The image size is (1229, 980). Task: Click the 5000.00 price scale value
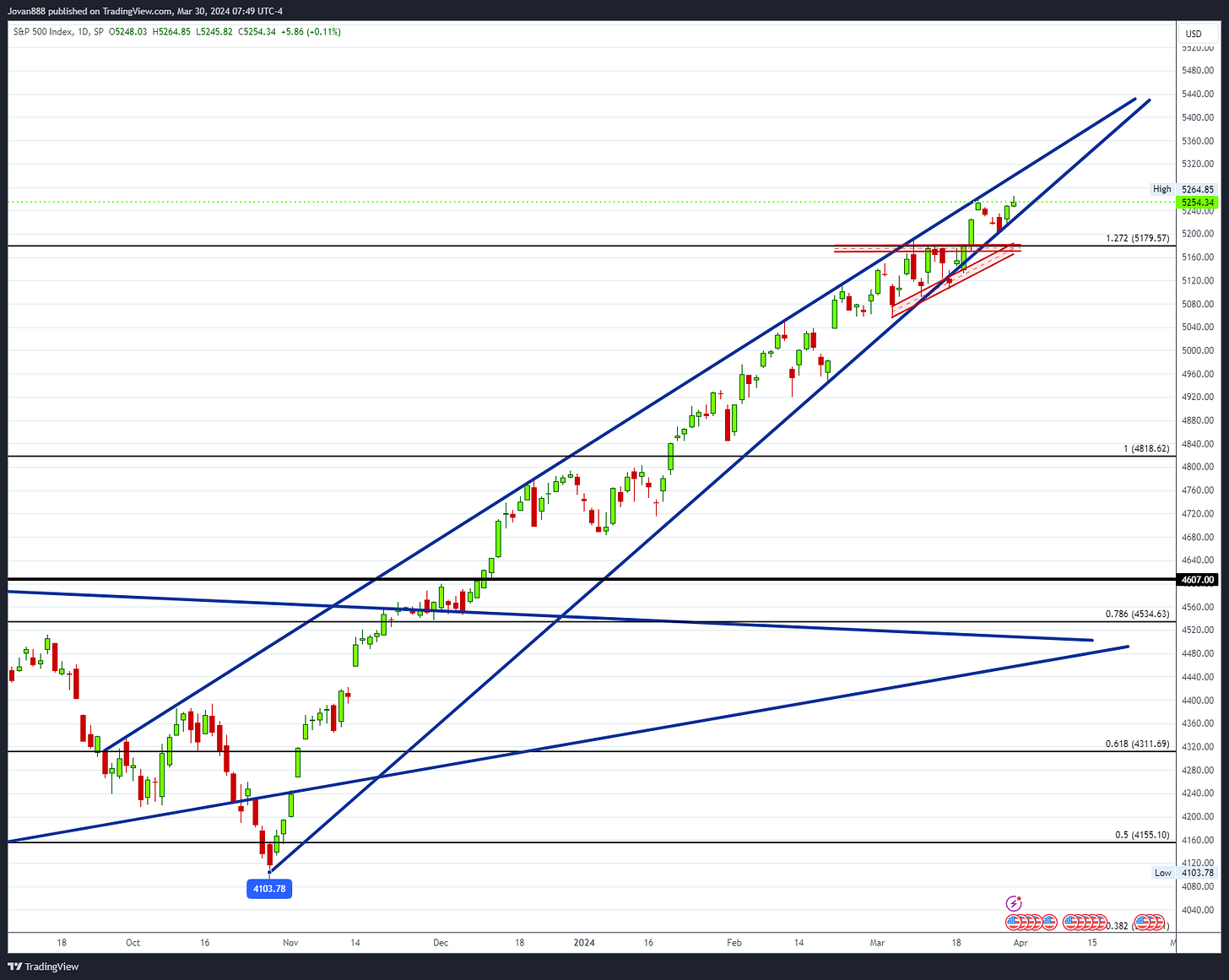click(1198, 350)
